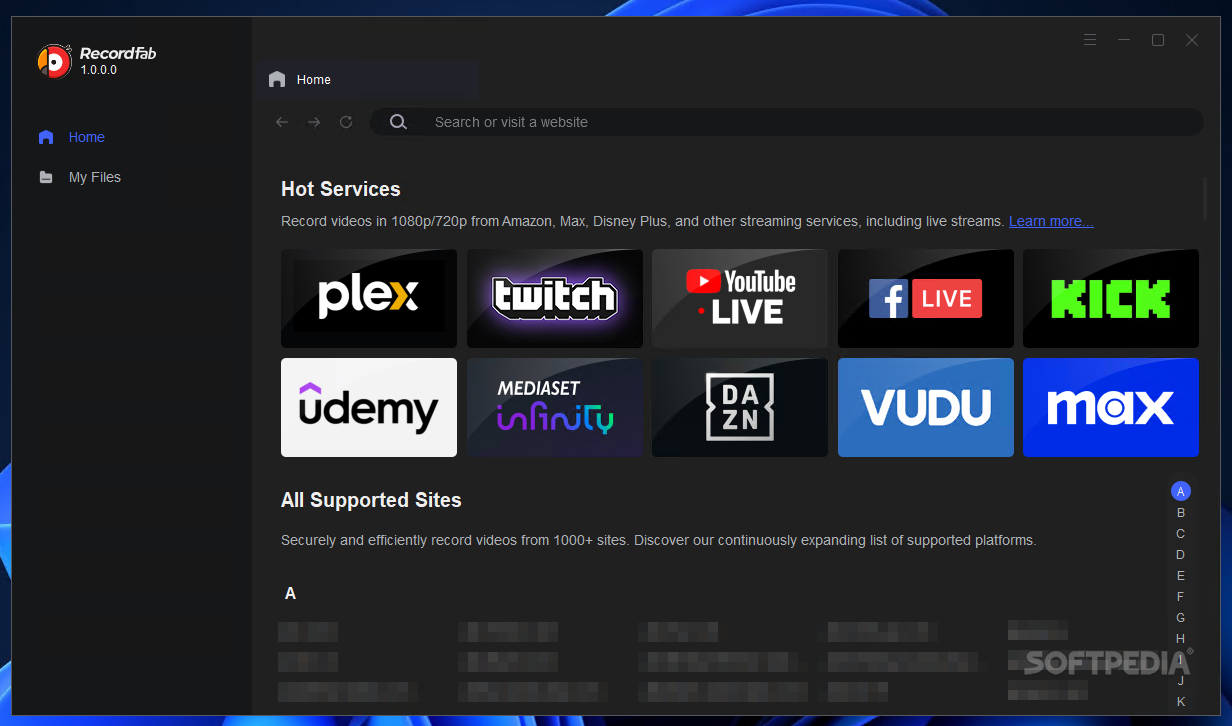Reload the page with refresh icon
The height and width of the screenshot is (726, 1232).
pos(346,122)
